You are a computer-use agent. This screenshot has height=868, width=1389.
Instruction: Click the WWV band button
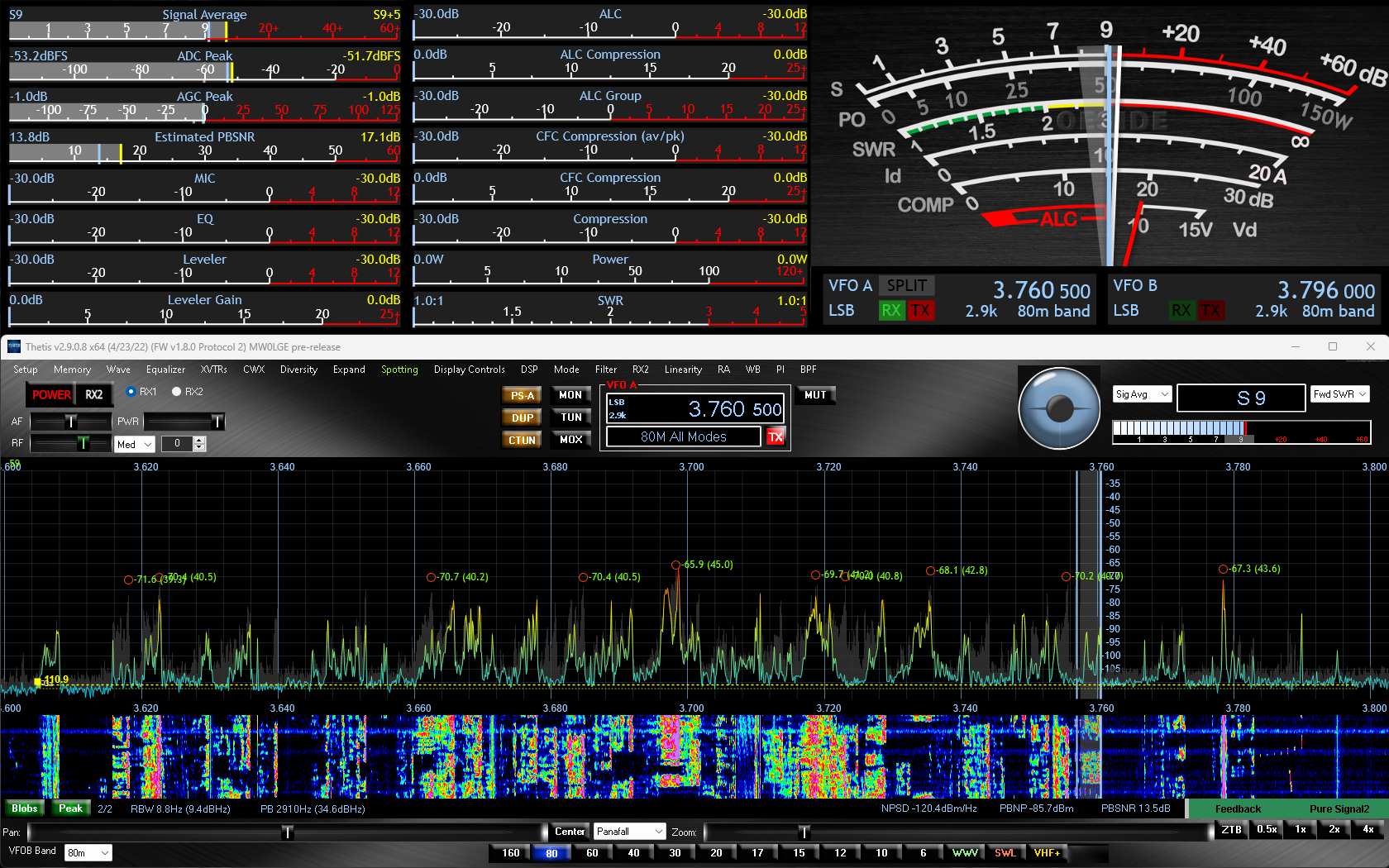pyautogui.click(x=964, y=853)
